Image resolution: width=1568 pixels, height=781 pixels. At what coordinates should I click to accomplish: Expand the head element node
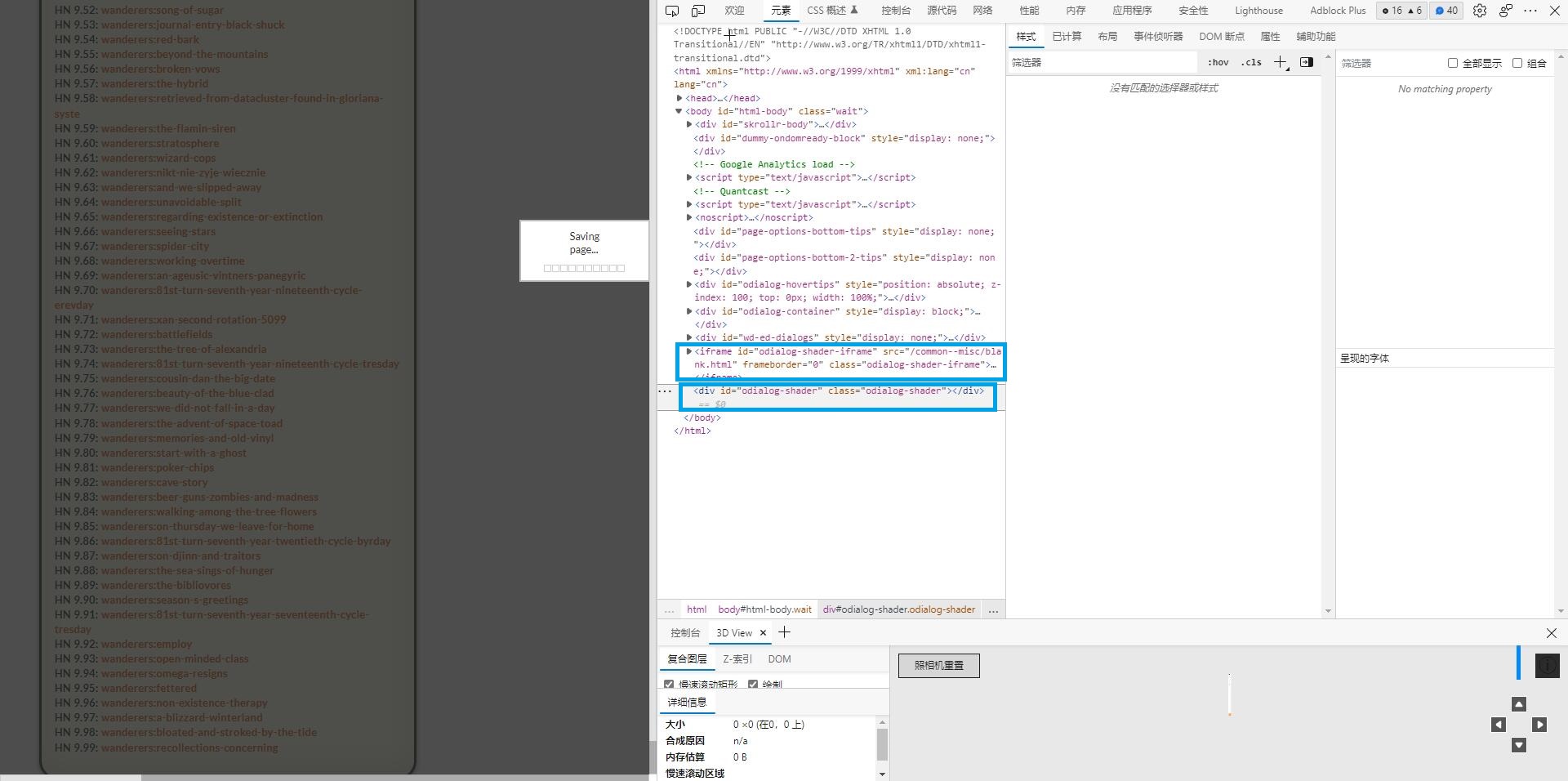(679, 98)
